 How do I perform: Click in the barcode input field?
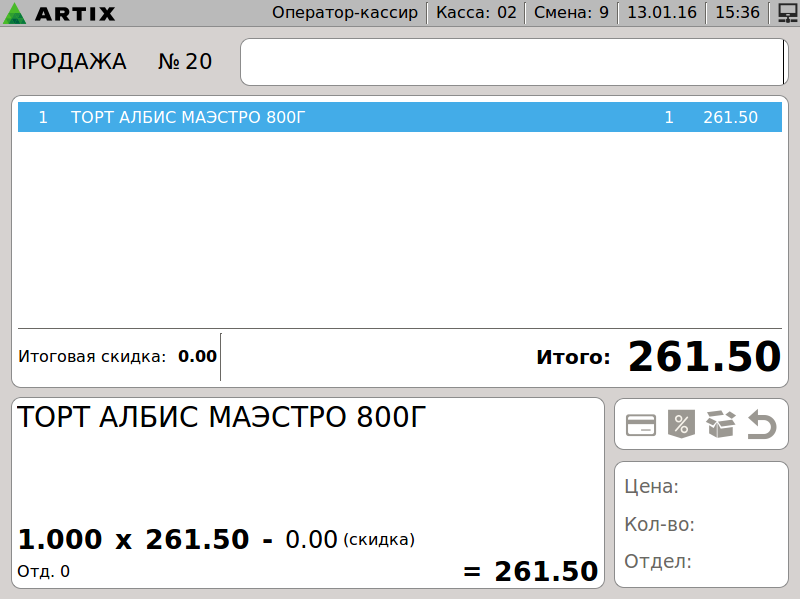(x=512, y=62)
